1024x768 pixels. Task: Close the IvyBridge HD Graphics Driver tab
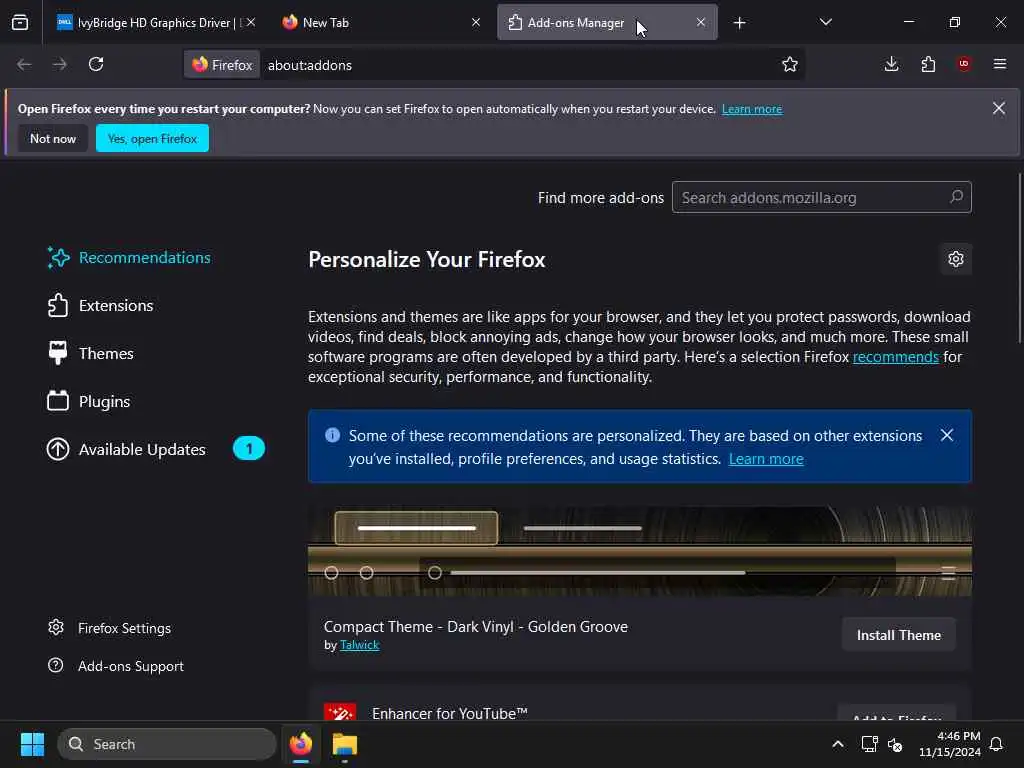251,22
